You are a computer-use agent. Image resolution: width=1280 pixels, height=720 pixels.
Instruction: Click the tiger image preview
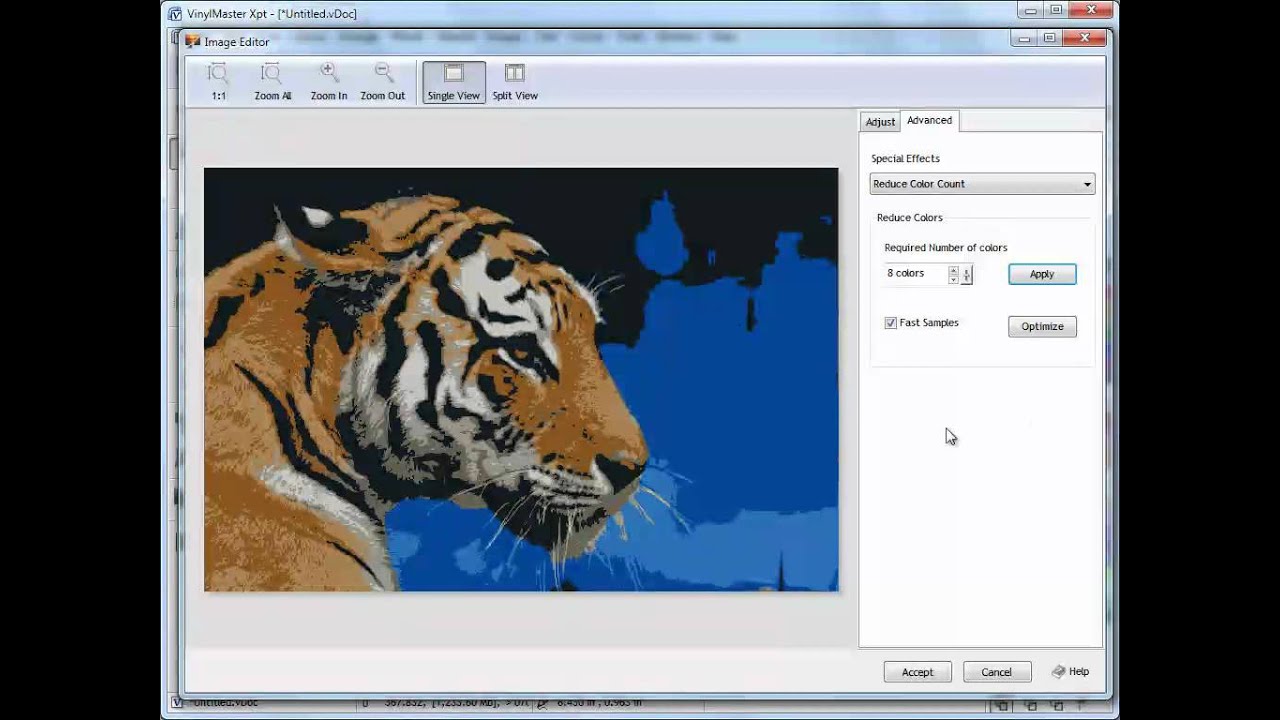[x=521, y=380]
